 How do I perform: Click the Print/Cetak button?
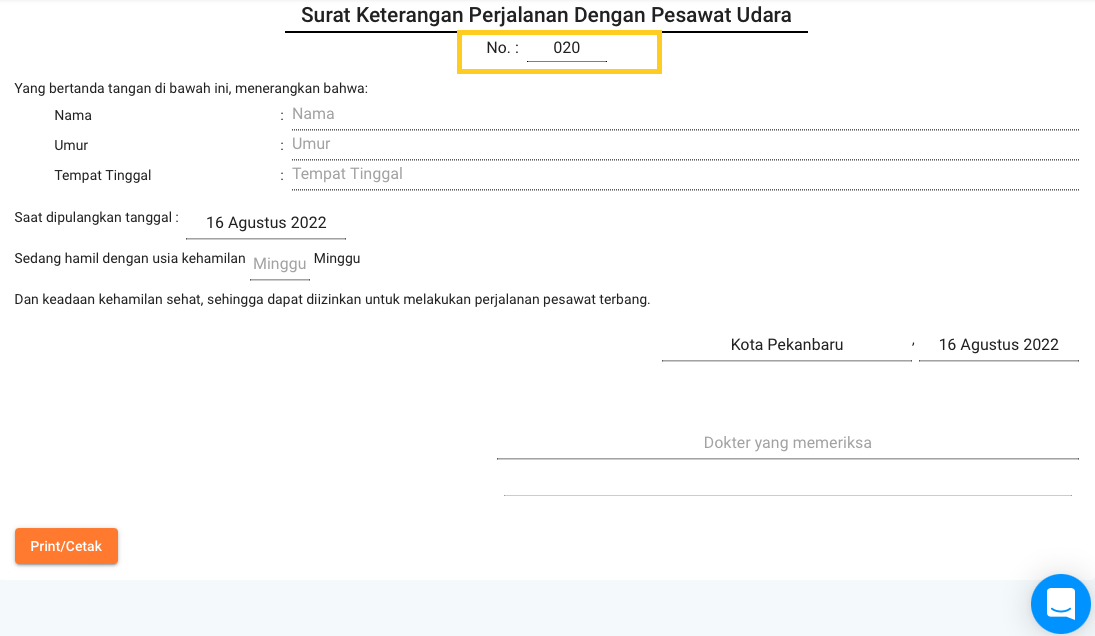coord(66,546)
